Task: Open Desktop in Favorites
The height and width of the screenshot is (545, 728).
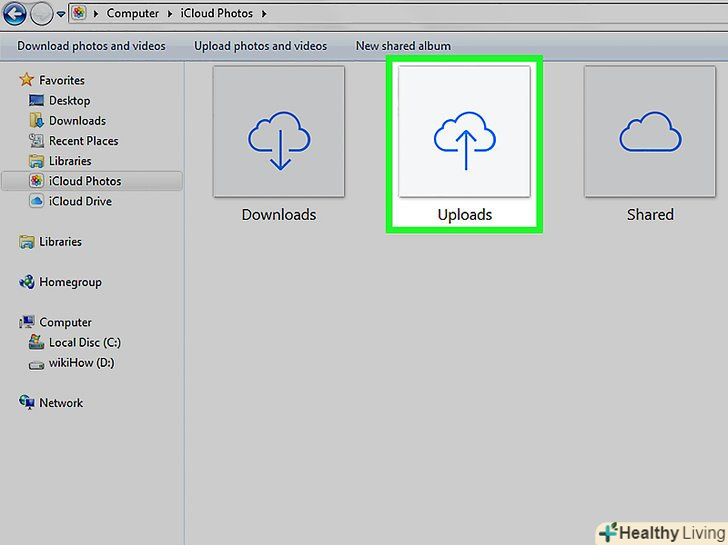Action: (x=70, y=101)
